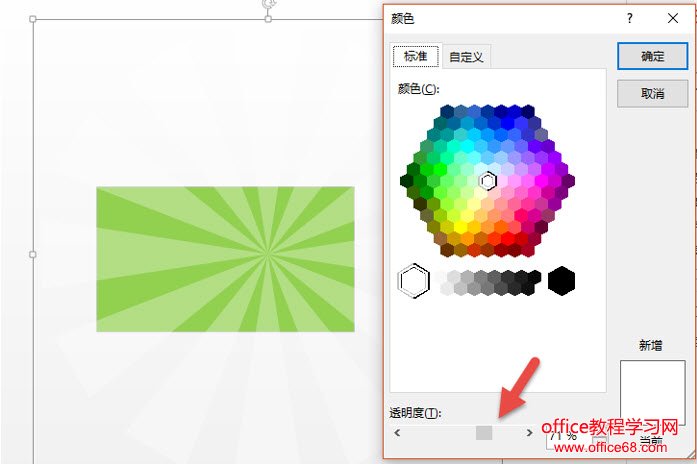Click the transparency slider left arrow
The width and height of the screenshot is (697, 464).
(x=397, y=432)
